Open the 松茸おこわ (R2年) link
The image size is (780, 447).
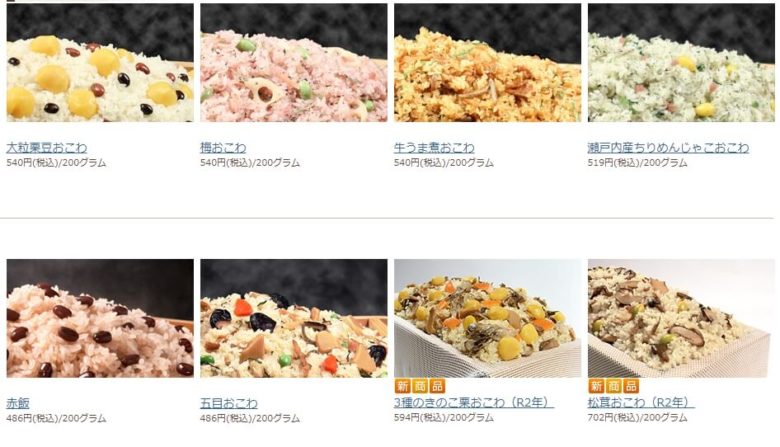coord(641,402)
